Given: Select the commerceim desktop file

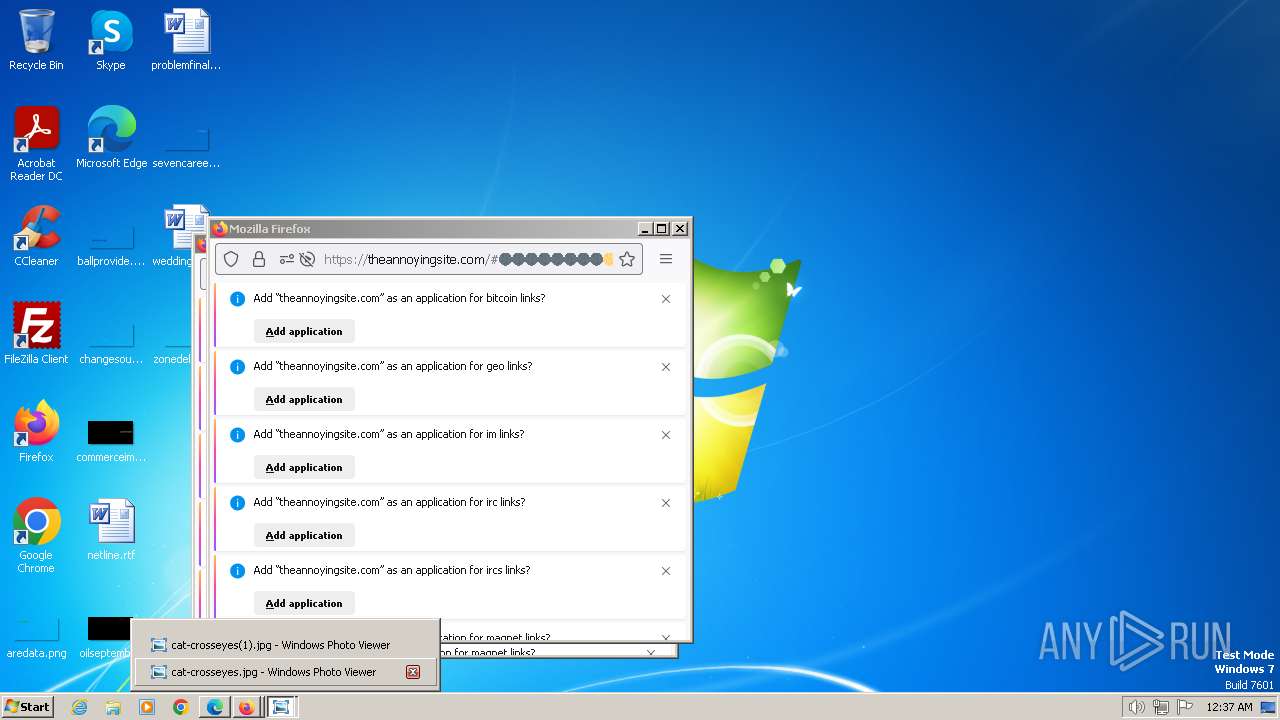Looking at the screenshot, I should tap(110, 441).
